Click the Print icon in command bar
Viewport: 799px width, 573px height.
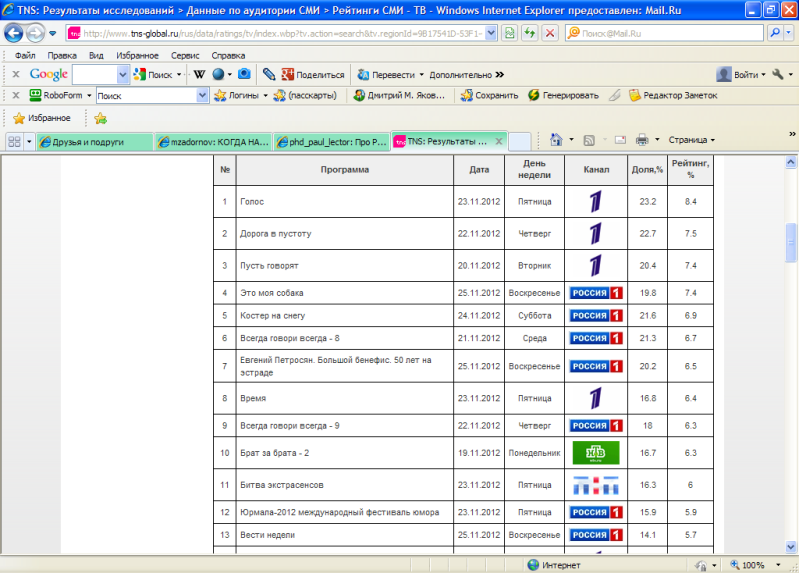(642, 140)
